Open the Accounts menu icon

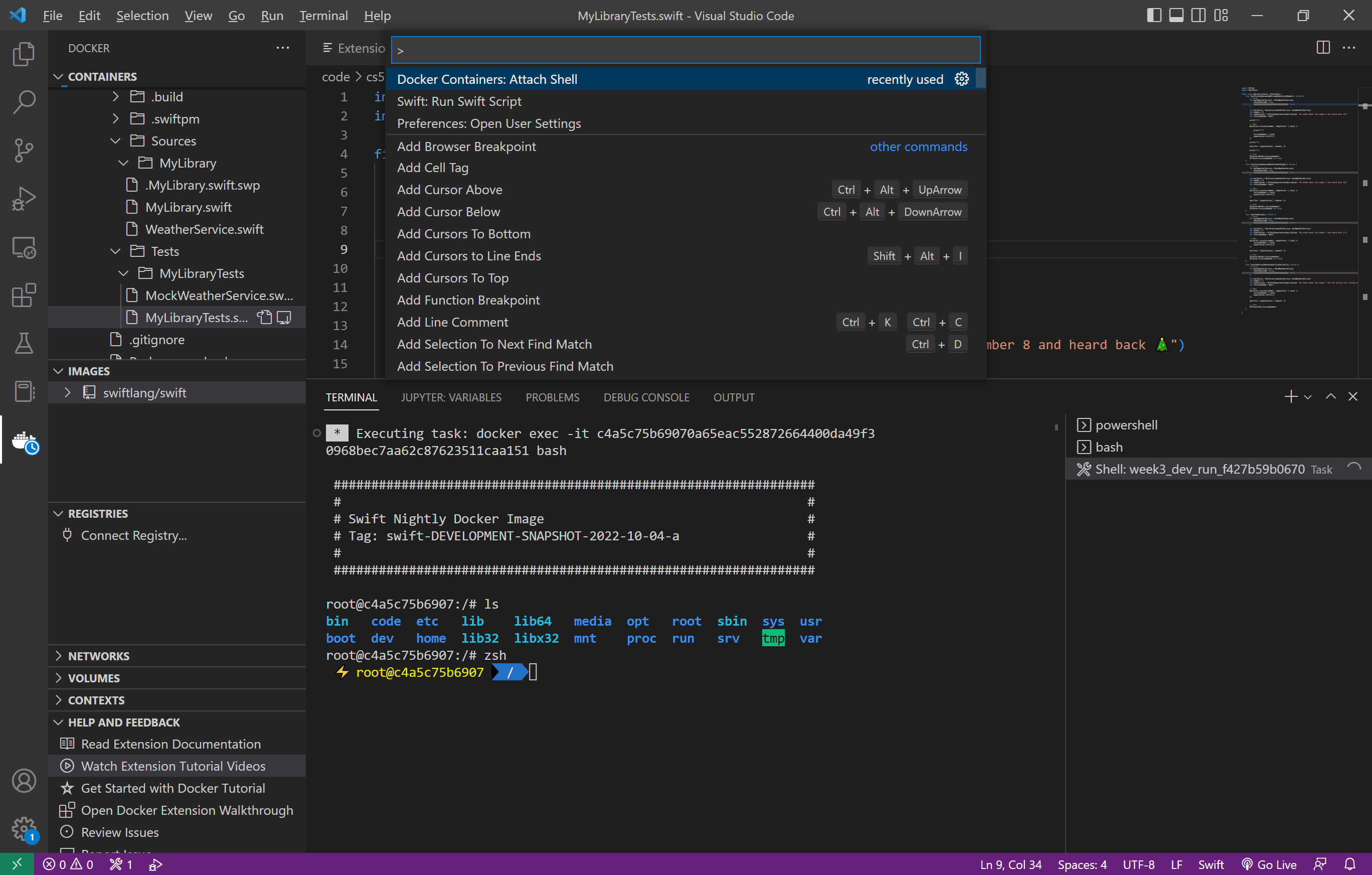(24, 780)
